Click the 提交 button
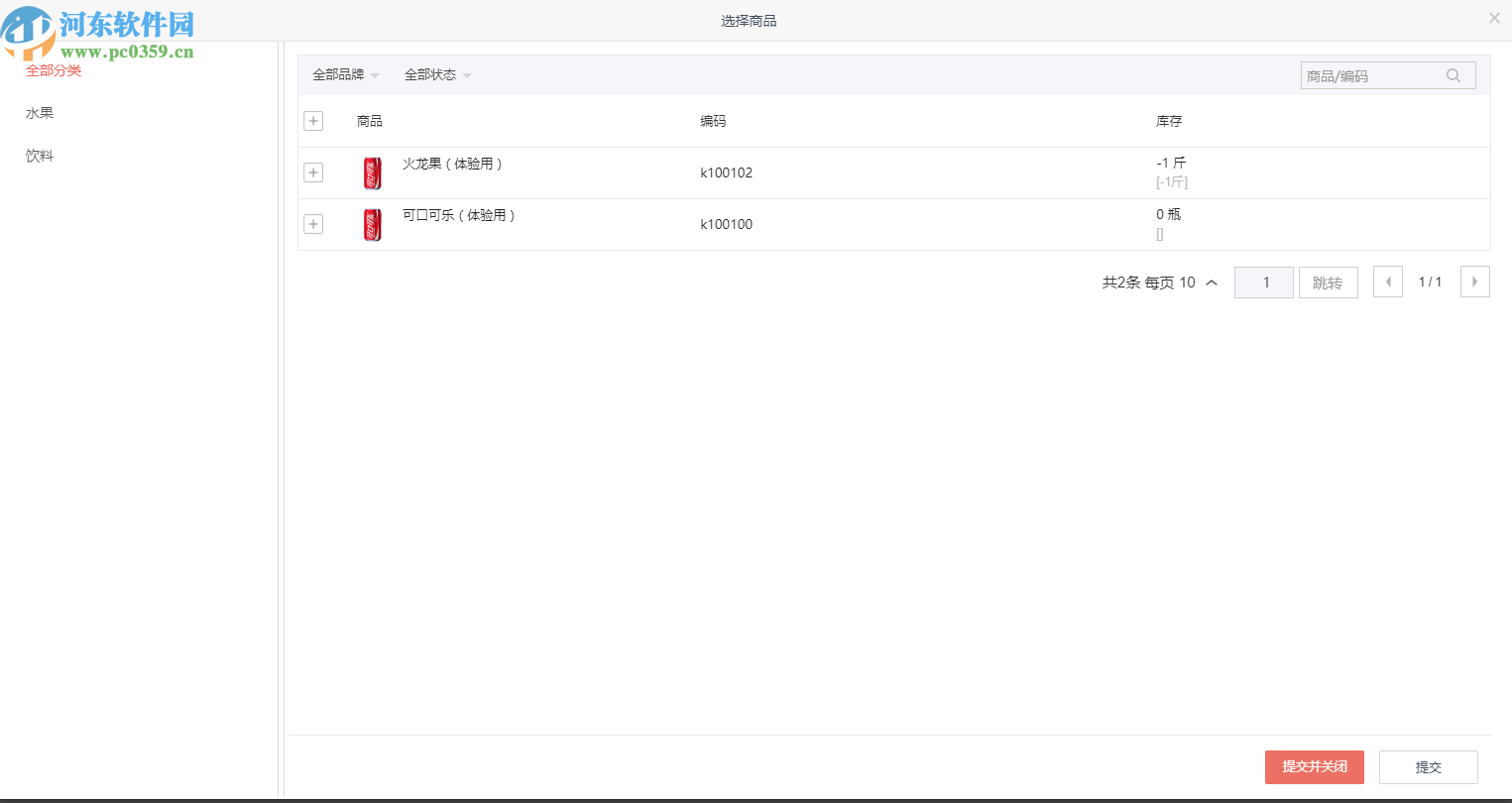The image size is (1512, 803). tap(1429, 767)
